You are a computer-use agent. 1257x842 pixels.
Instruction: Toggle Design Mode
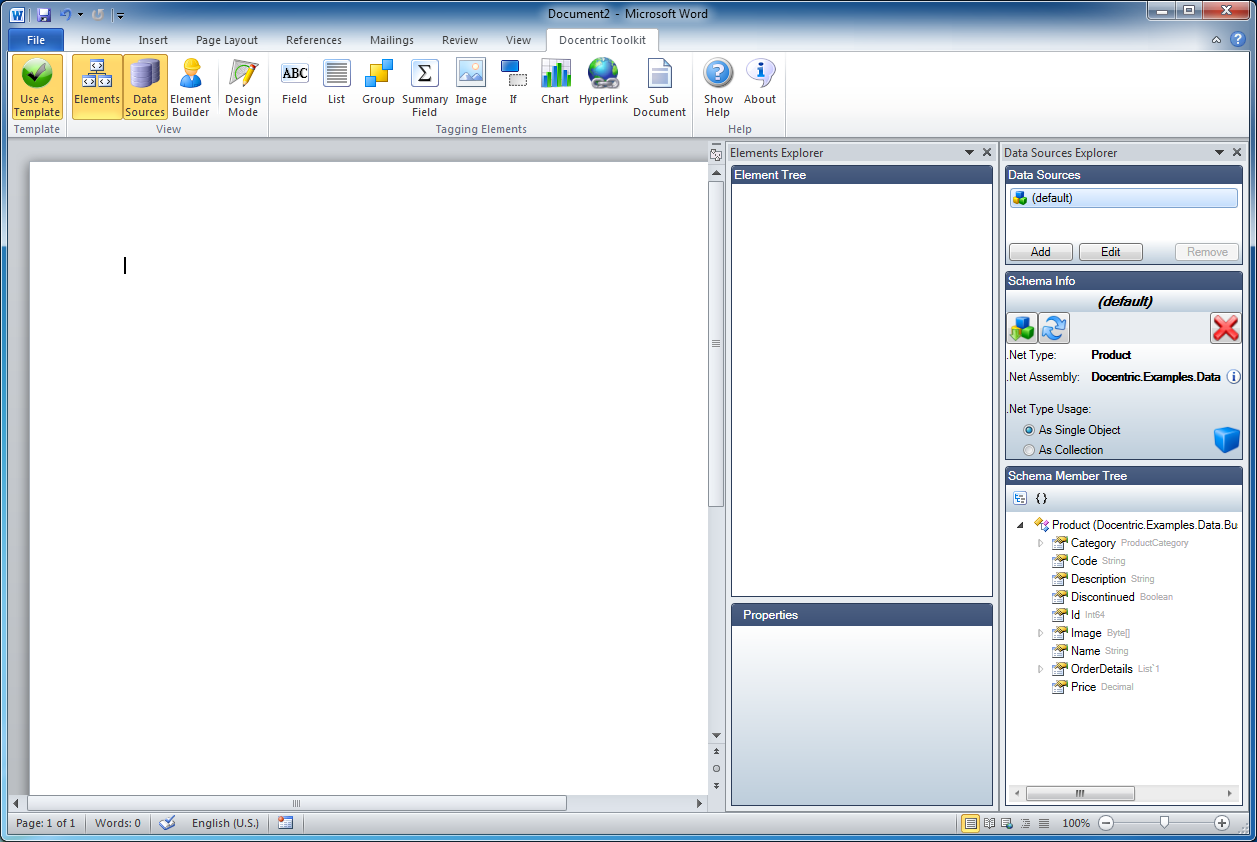242,87
